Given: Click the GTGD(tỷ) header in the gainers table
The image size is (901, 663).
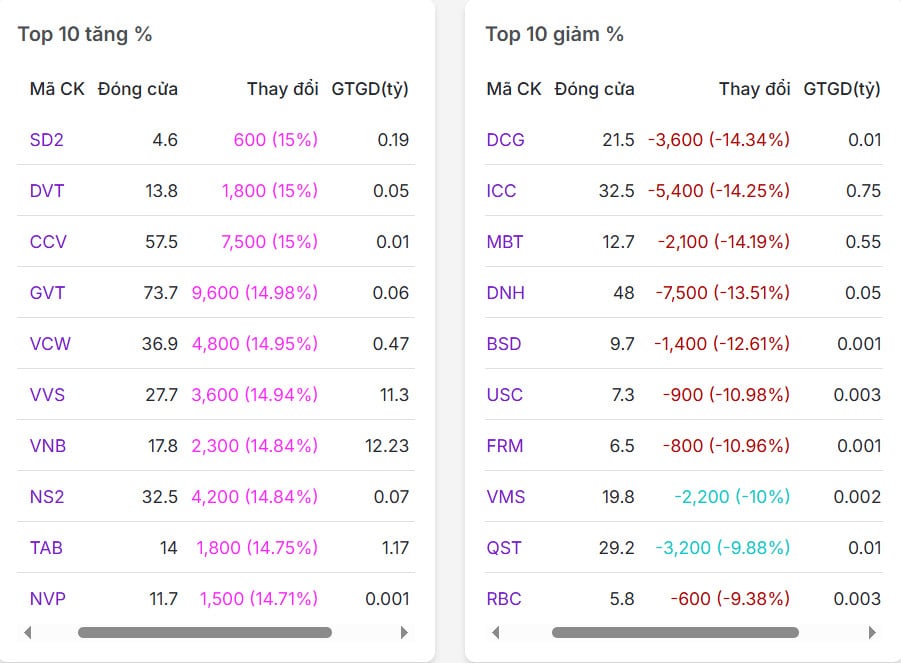Looking at the screenshot, I should (371, 88).
